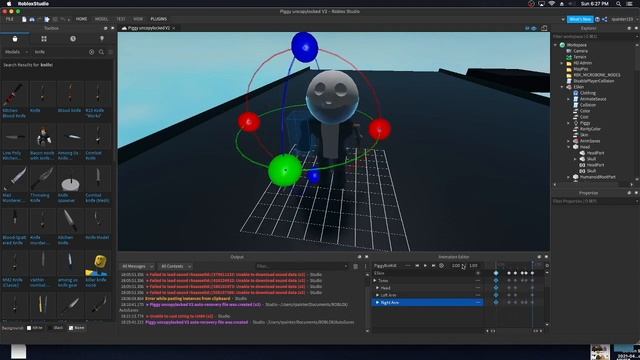640x360 pixels.
Task: Open Toolbox search filter options
Action: [110, 52]
